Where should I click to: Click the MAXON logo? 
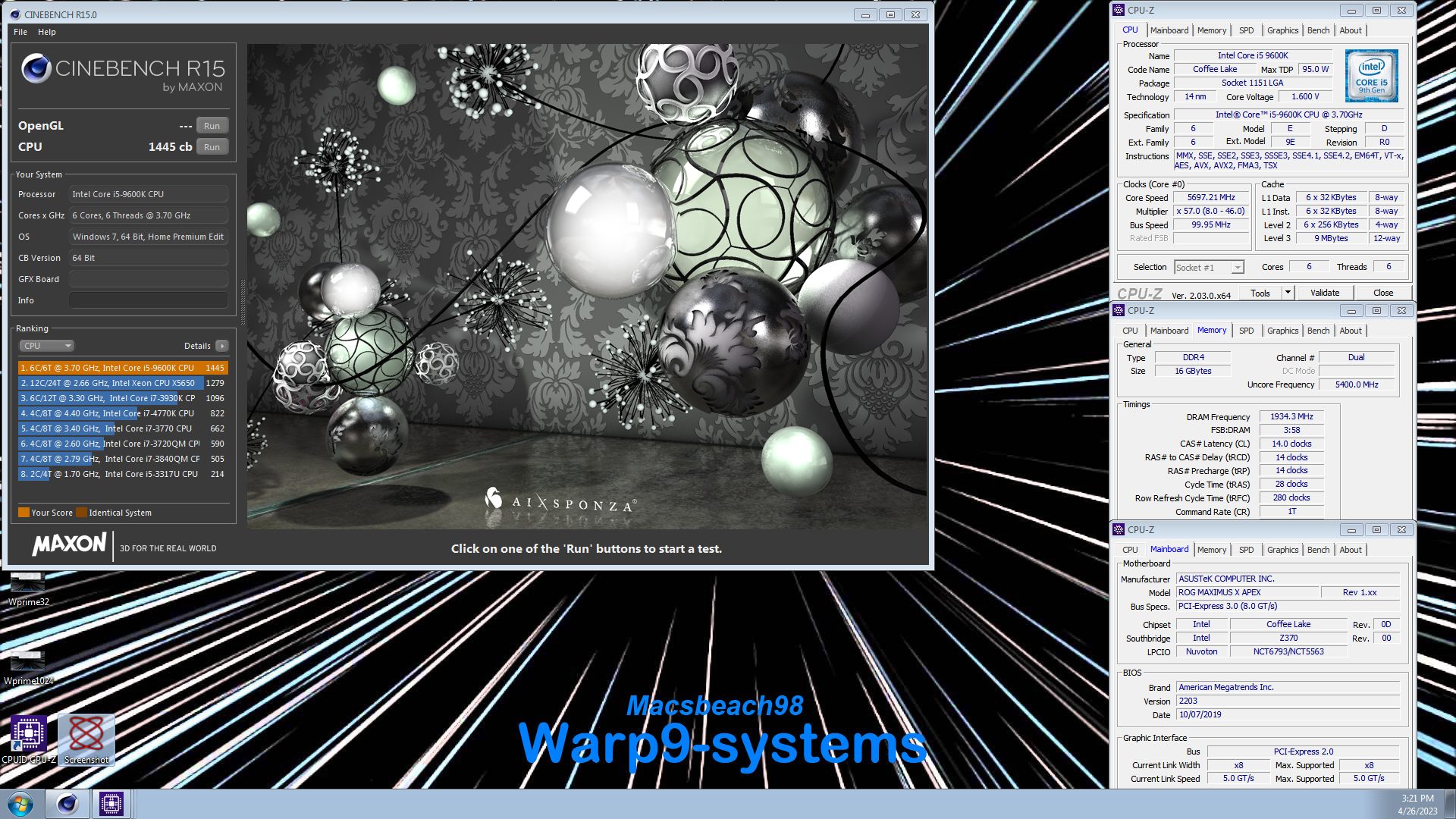pos(69,544)
